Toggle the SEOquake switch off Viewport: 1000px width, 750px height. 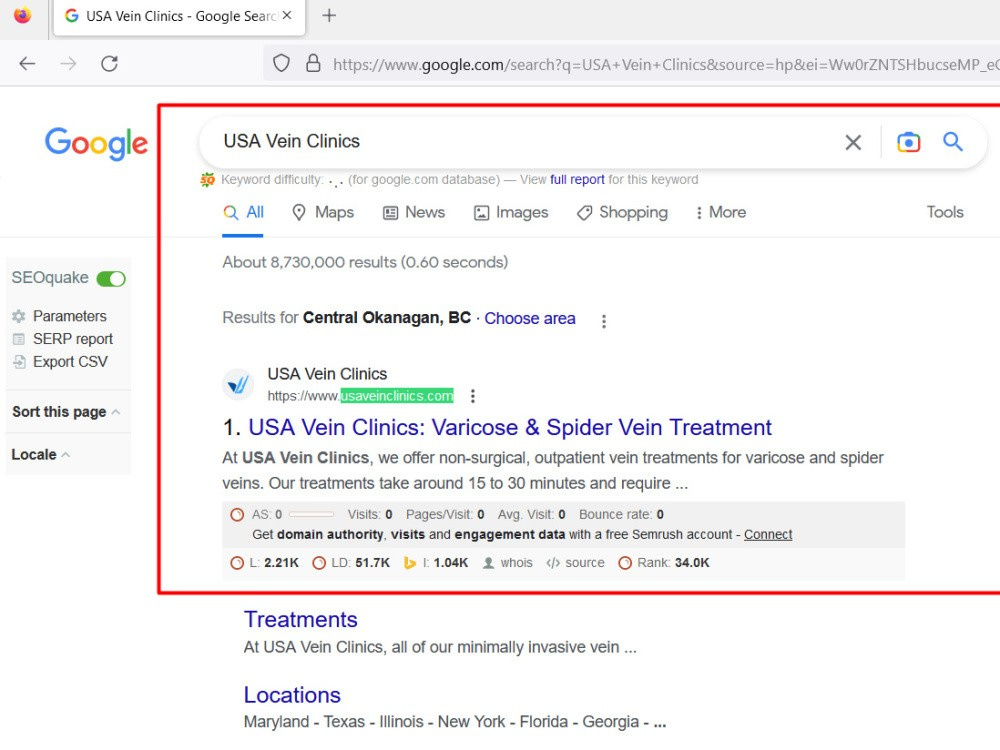111,279
